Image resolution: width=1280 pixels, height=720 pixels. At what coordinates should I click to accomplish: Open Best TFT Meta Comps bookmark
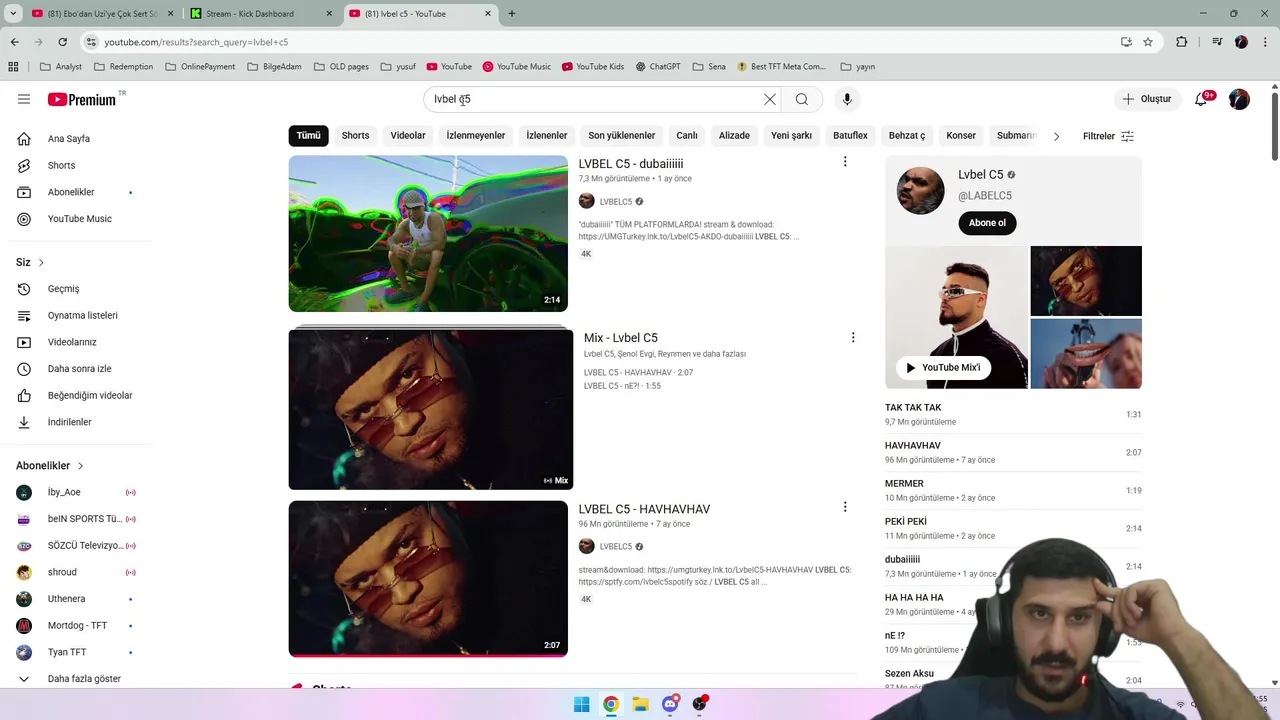point(781,67)
